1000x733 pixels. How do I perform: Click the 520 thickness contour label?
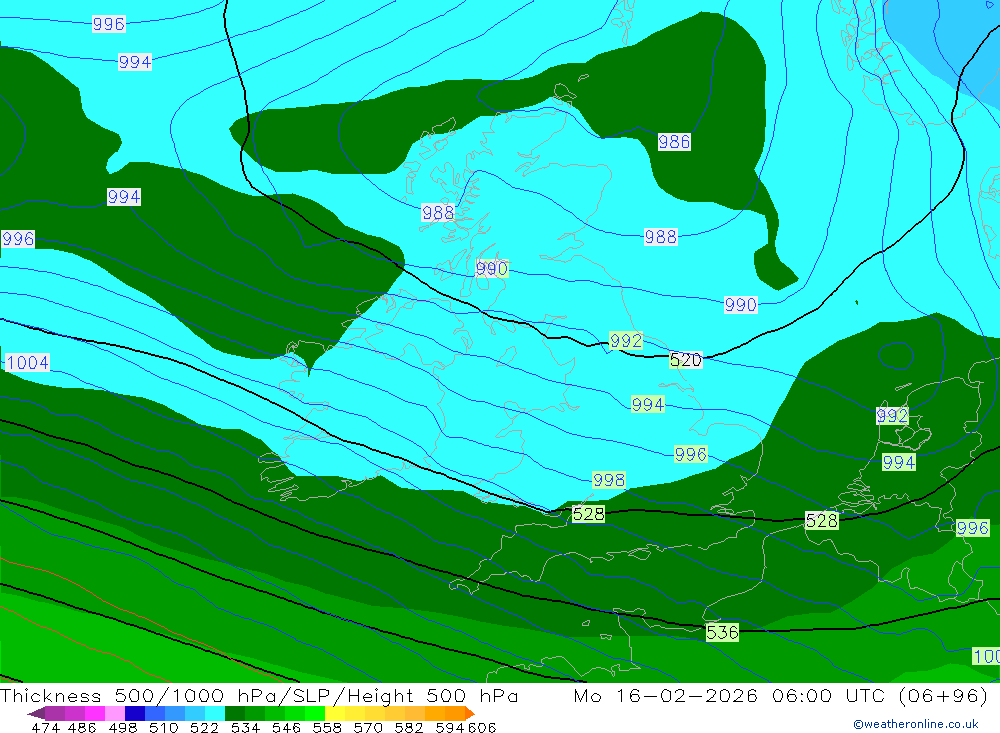click(x=686, y=360)
